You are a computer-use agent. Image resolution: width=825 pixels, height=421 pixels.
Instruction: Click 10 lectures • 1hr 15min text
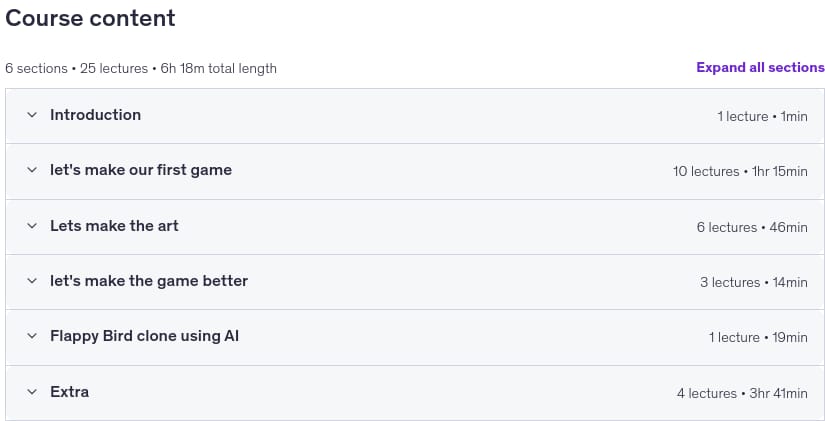click(x=740, y=172)
